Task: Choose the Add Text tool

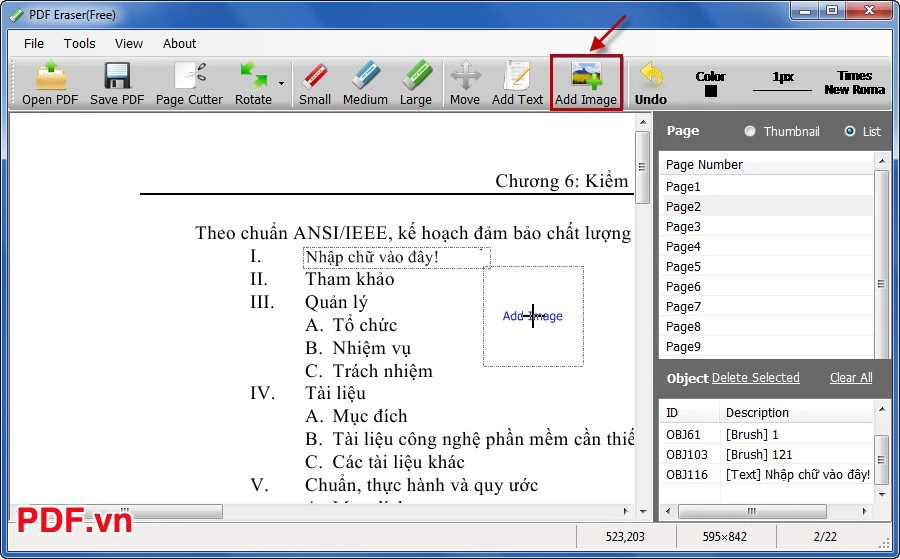Action: (x=517, y=83)
